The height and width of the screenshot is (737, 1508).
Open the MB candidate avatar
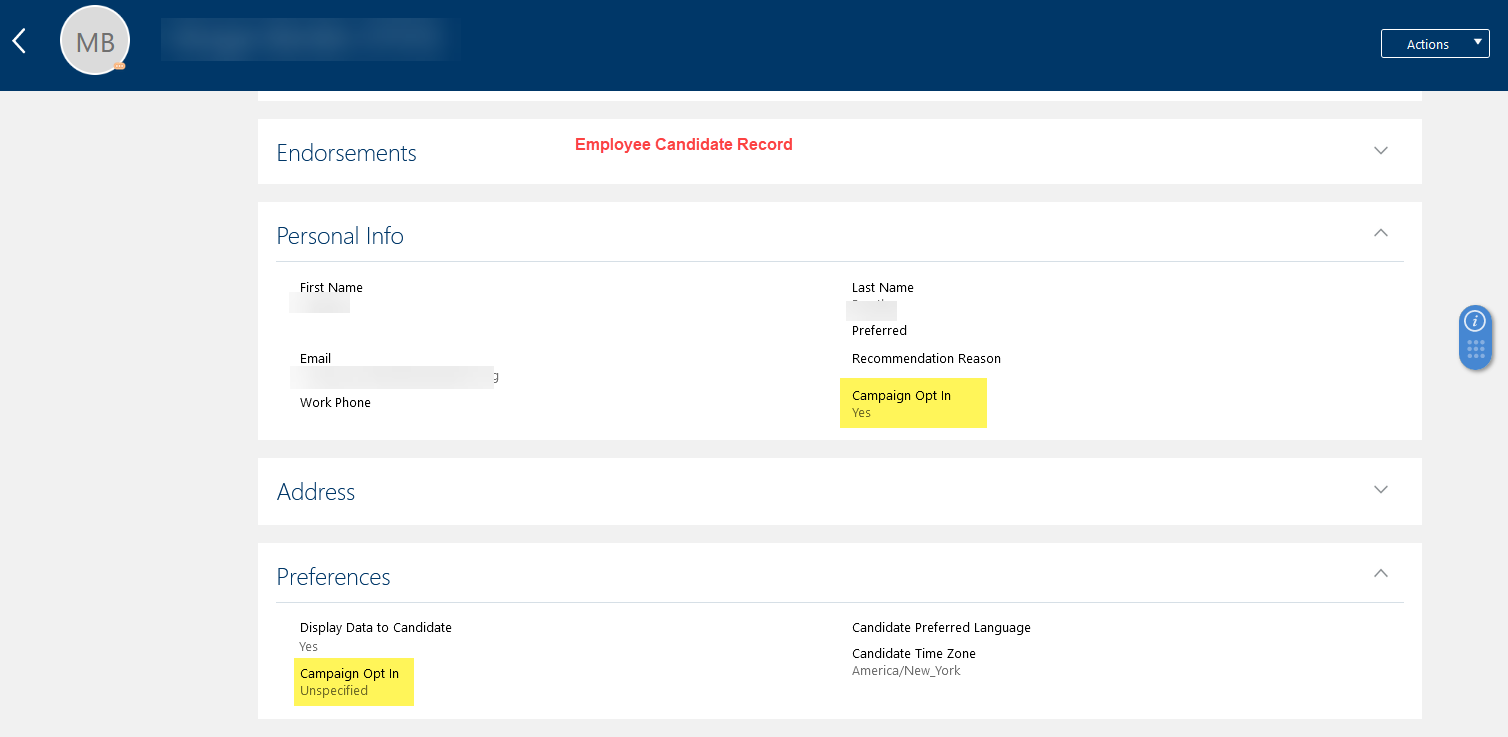(x=95, y=40)
